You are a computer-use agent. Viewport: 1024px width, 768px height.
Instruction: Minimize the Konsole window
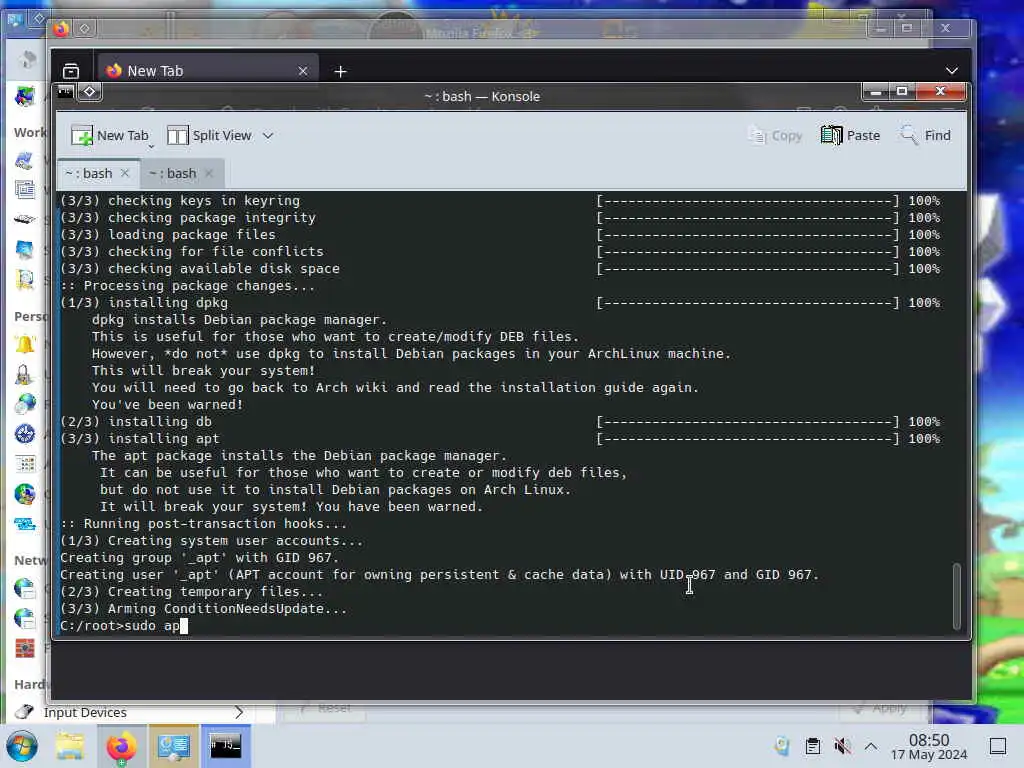(x=876, y=91)
